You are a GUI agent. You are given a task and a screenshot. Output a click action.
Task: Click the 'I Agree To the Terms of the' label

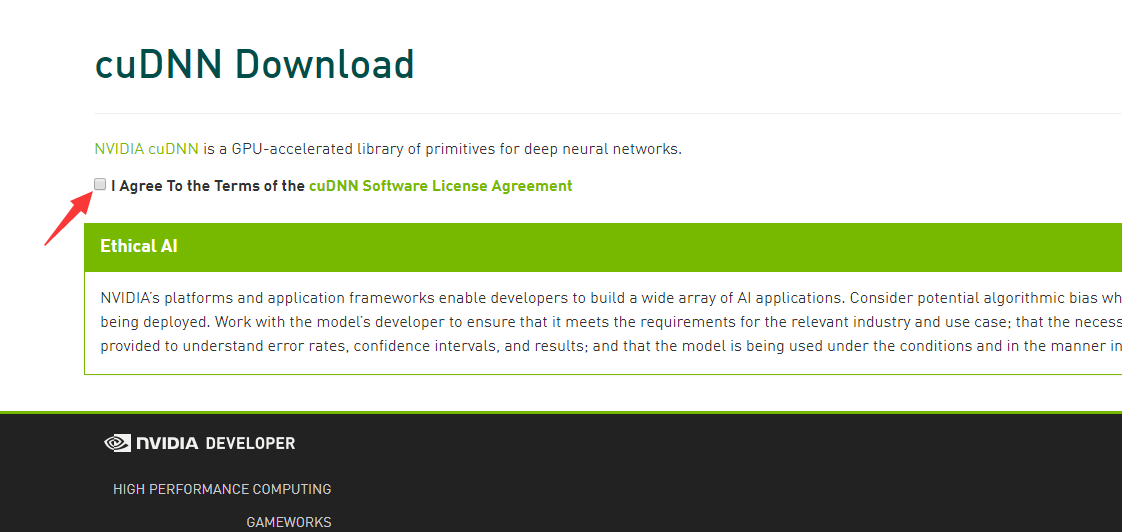point(208,186)
